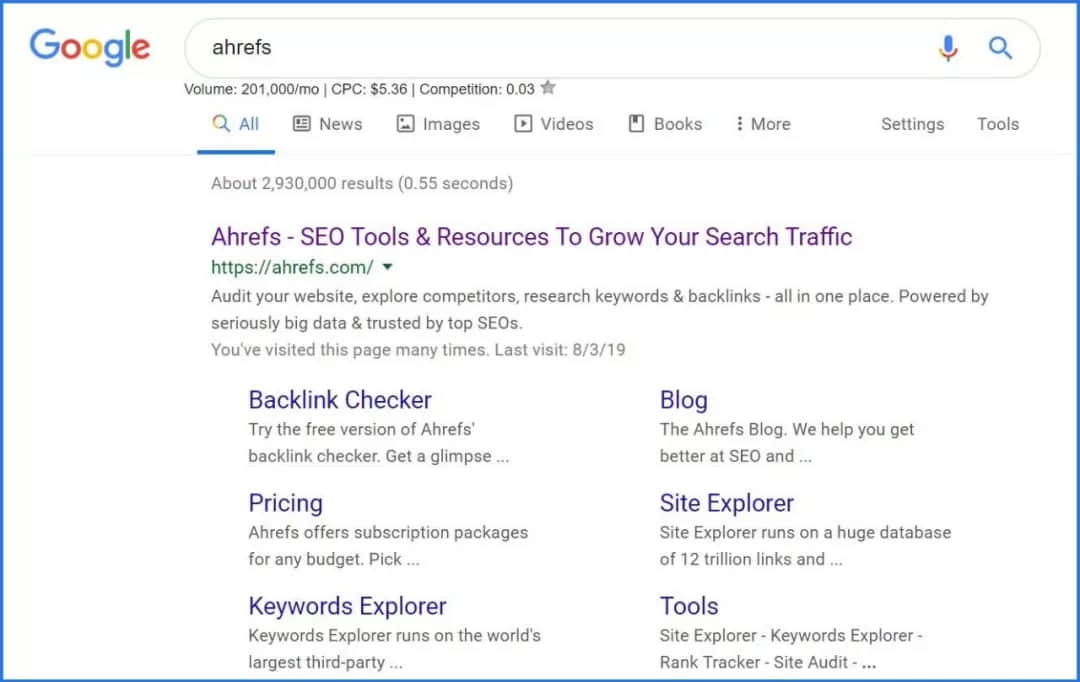The width and height of the screenshot is (1080, 682).
Task: Switch to Images results tab
Action: point(438,124)
